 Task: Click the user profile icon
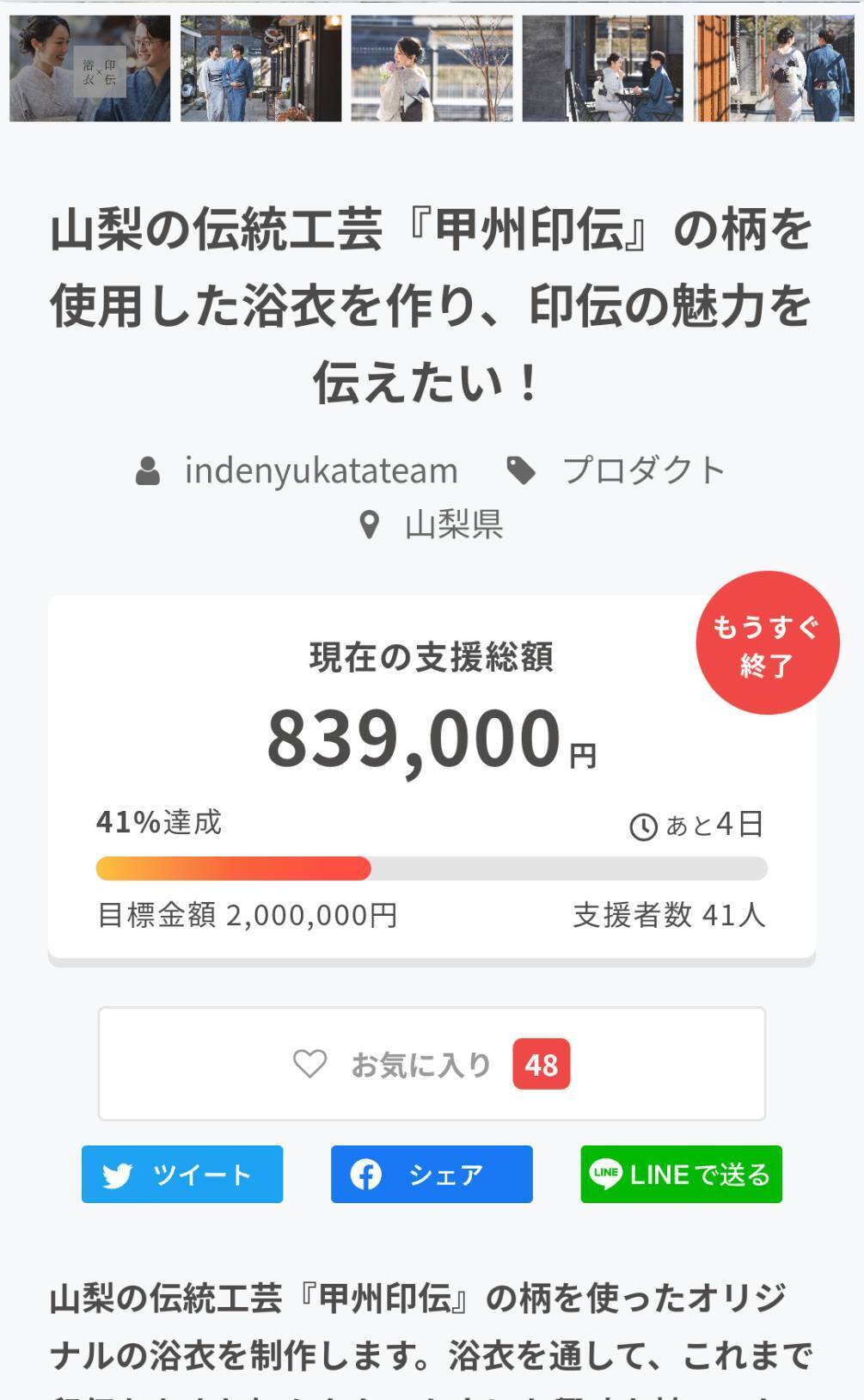click(x=148, y=471)
